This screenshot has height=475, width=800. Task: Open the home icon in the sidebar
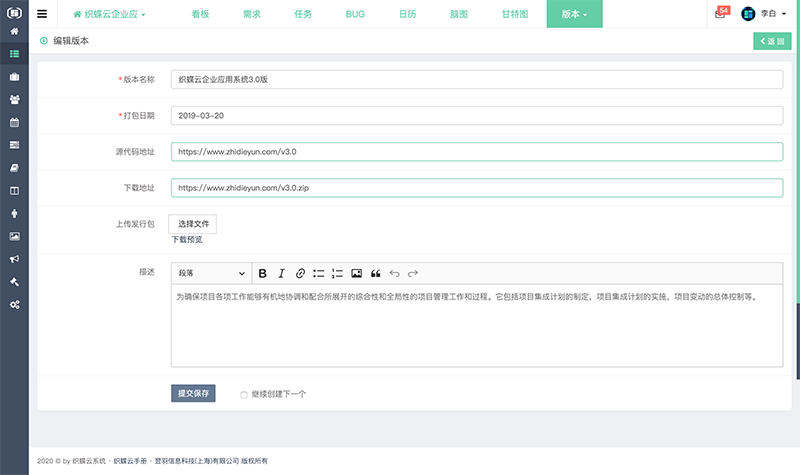[14, 32]
